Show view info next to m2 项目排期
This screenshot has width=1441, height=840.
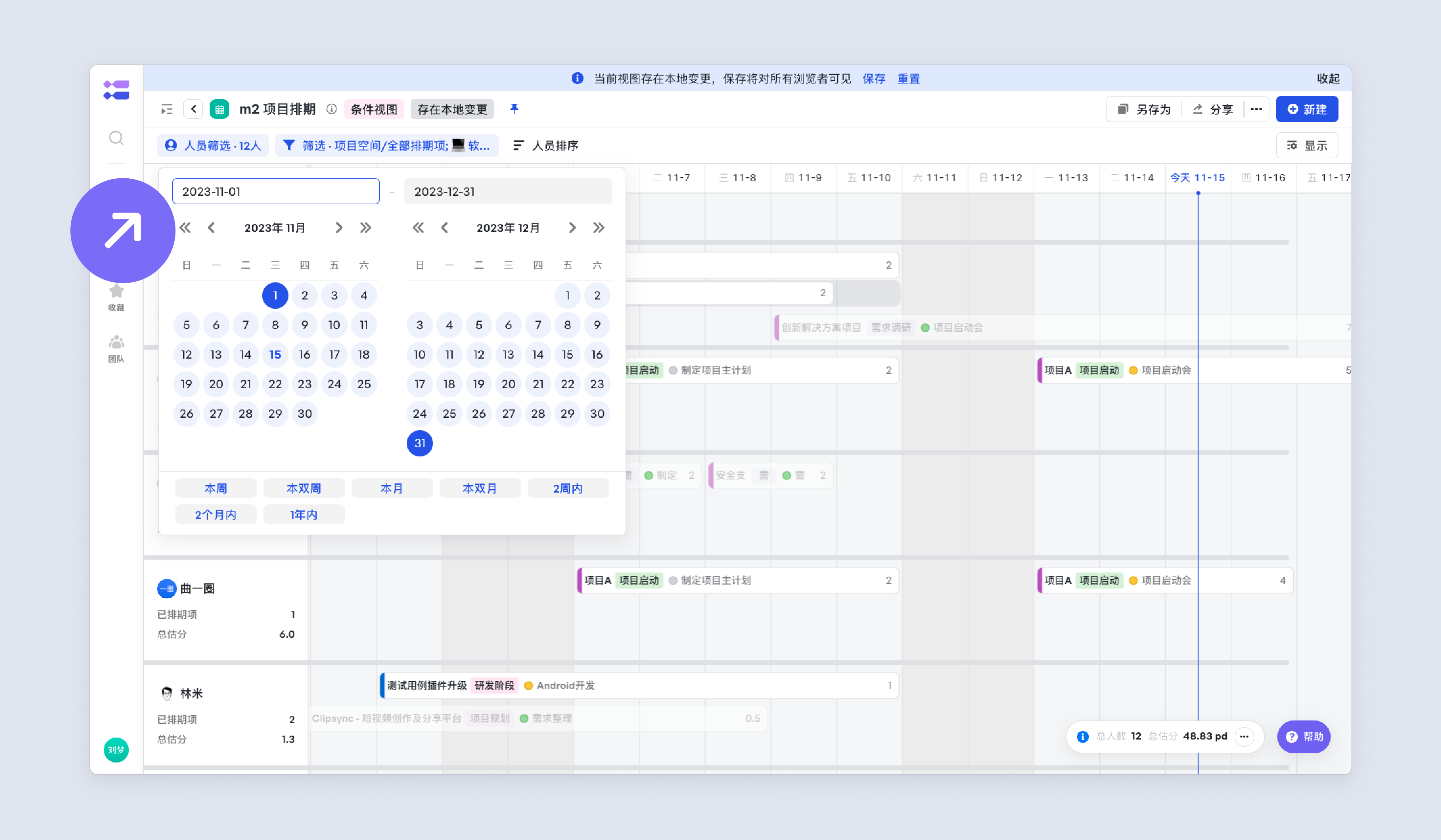tap(332, 109)
